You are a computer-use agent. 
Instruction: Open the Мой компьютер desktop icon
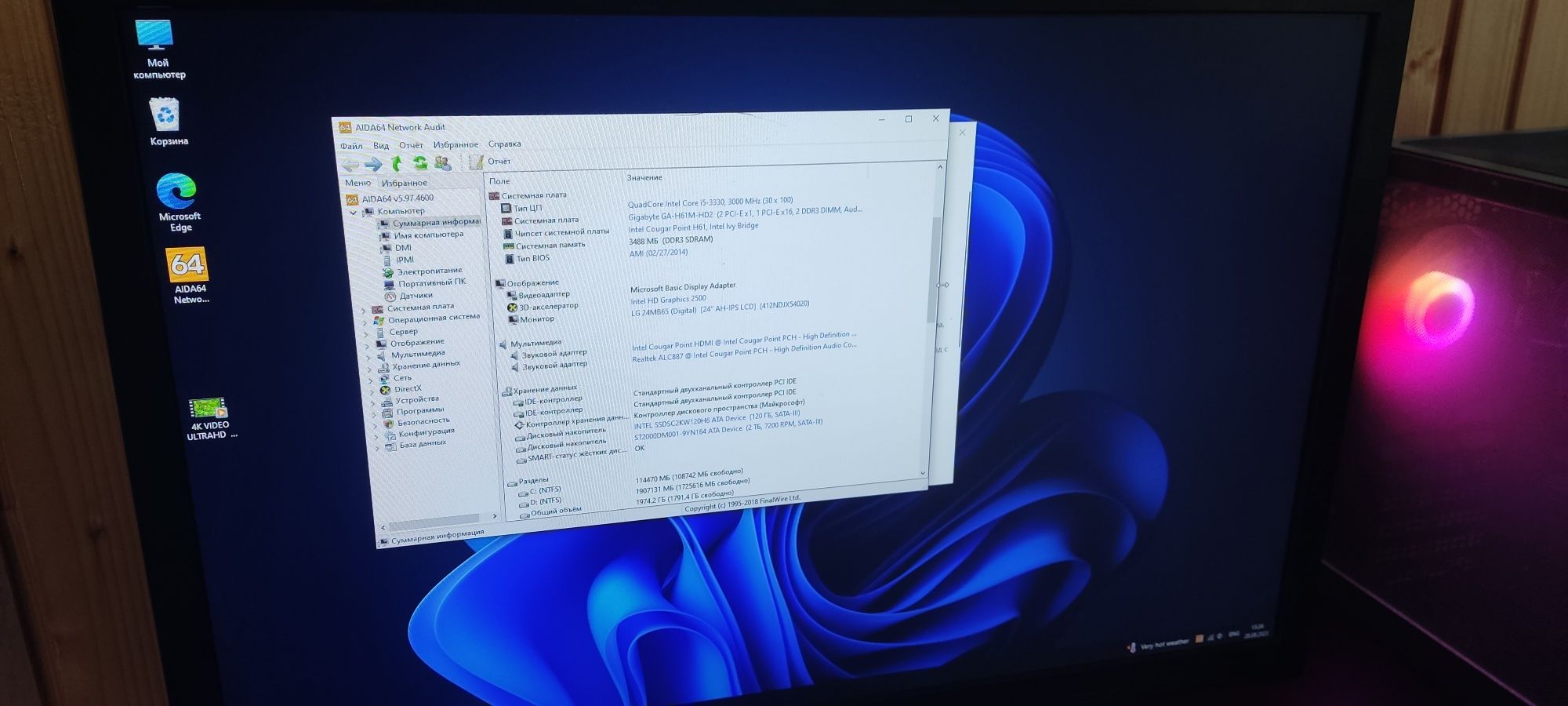[157, 49]
